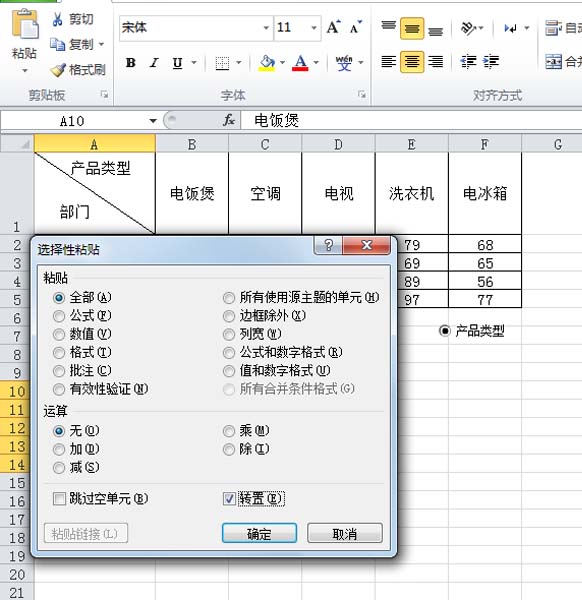Viewport: 582px width, 600px height.
Task: Click the Format Painter brush icon
Action: coord(58,70)
